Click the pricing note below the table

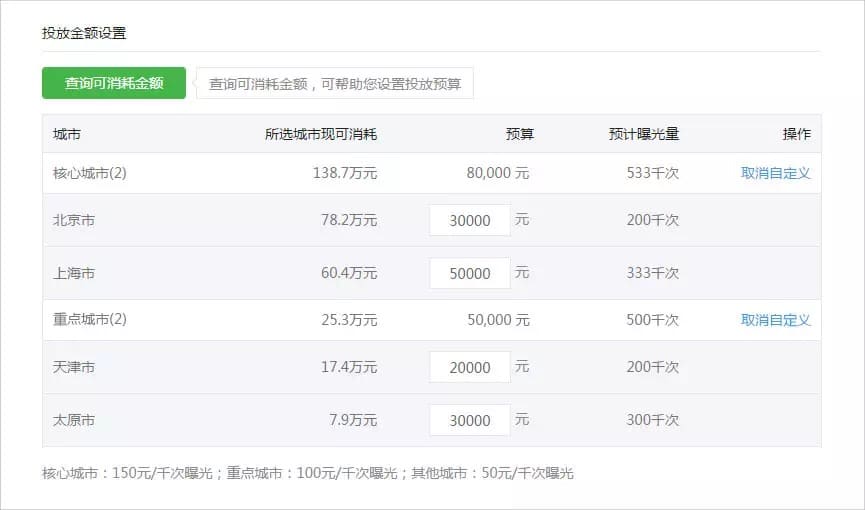pyautogui.click(x=308, y=473)
